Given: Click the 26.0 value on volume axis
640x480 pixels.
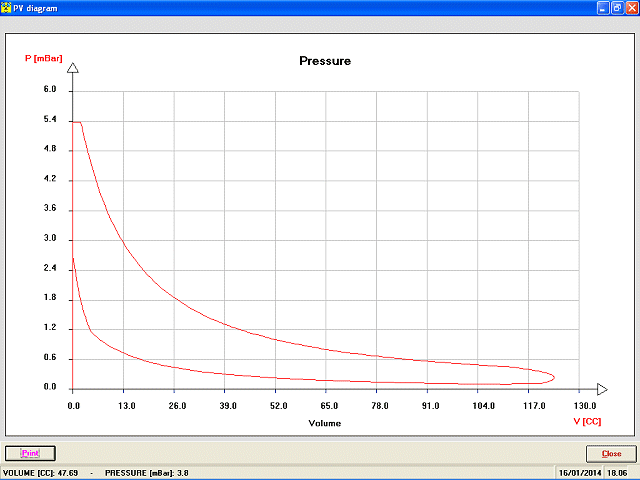Looking at the screenshot, I should click(x=177, y=406).
